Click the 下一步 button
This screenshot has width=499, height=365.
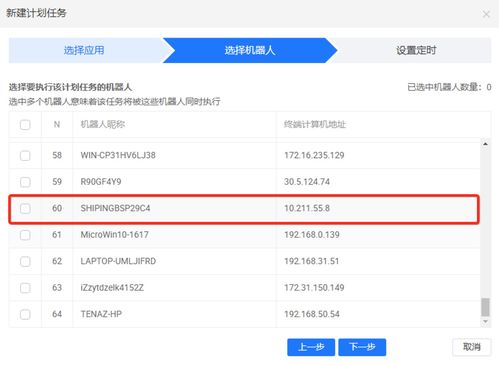[x=362, y=347]
